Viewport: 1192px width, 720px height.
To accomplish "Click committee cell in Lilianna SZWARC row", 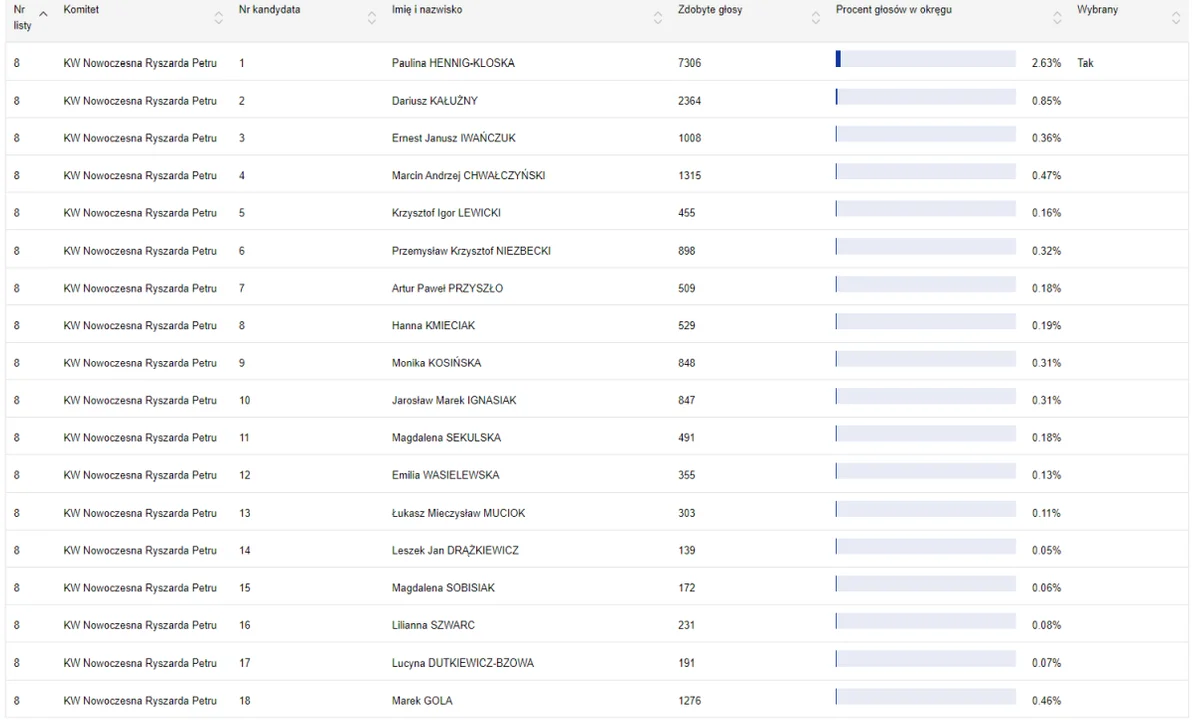I will [x=140, y=625].
